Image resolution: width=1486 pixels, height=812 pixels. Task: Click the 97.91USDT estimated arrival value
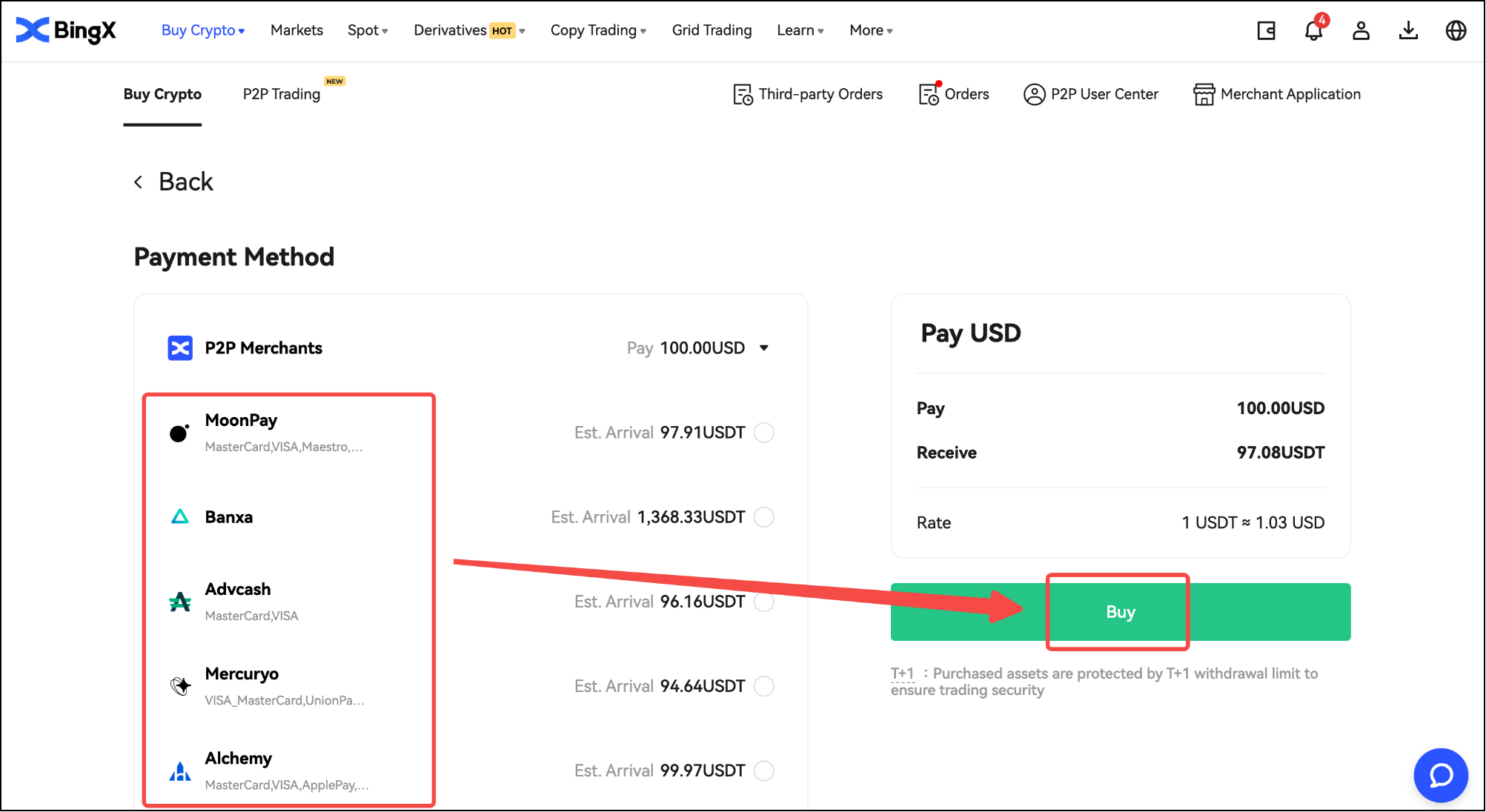pos(703,433)
